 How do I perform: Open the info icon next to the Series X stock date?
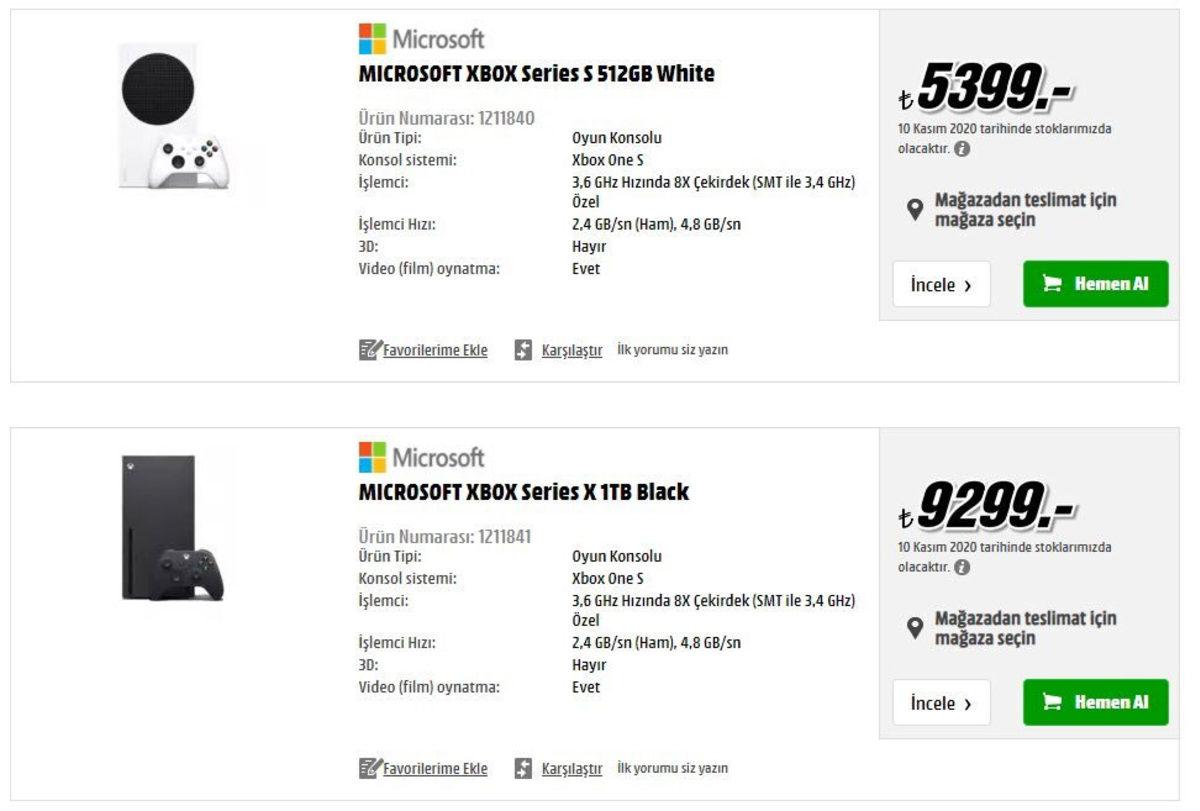[x=964, y=566]
